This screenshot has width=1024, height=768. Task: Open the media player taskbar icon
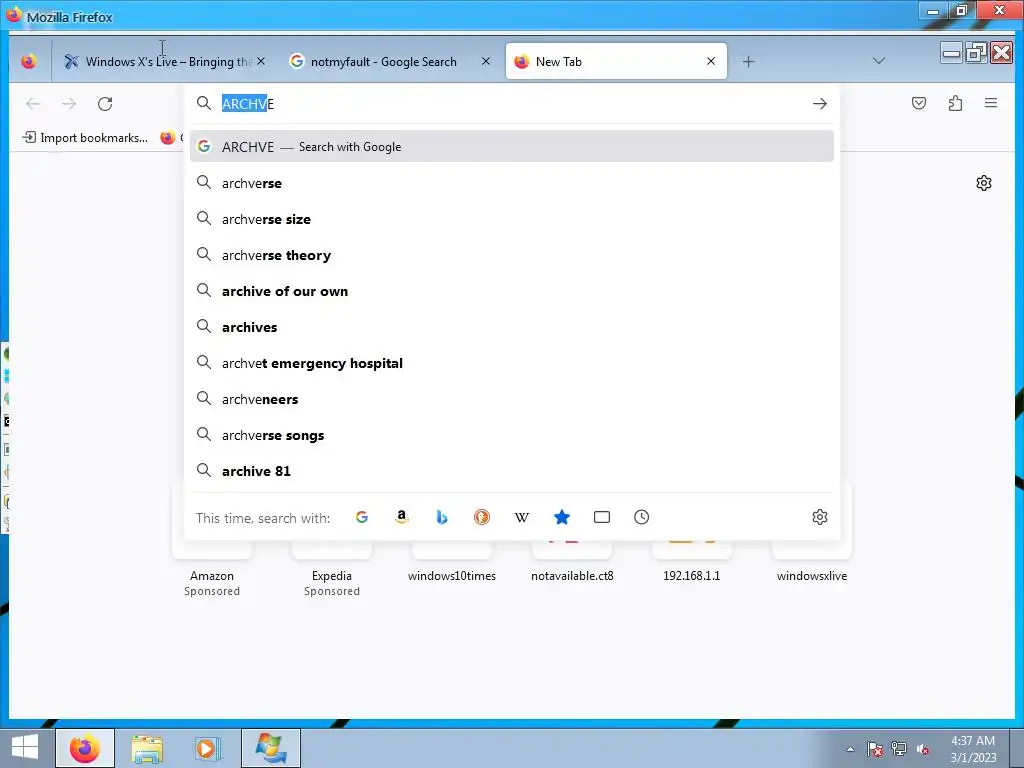208,748
